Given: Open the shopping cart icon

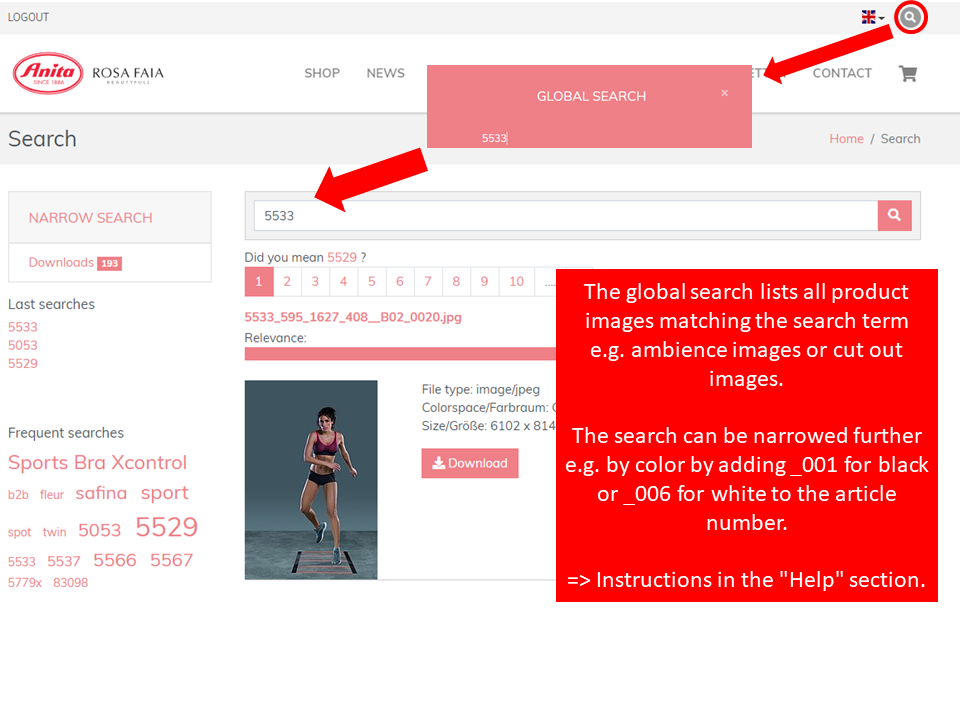Looking at the screenshot, I should click(x=908, y=73).
